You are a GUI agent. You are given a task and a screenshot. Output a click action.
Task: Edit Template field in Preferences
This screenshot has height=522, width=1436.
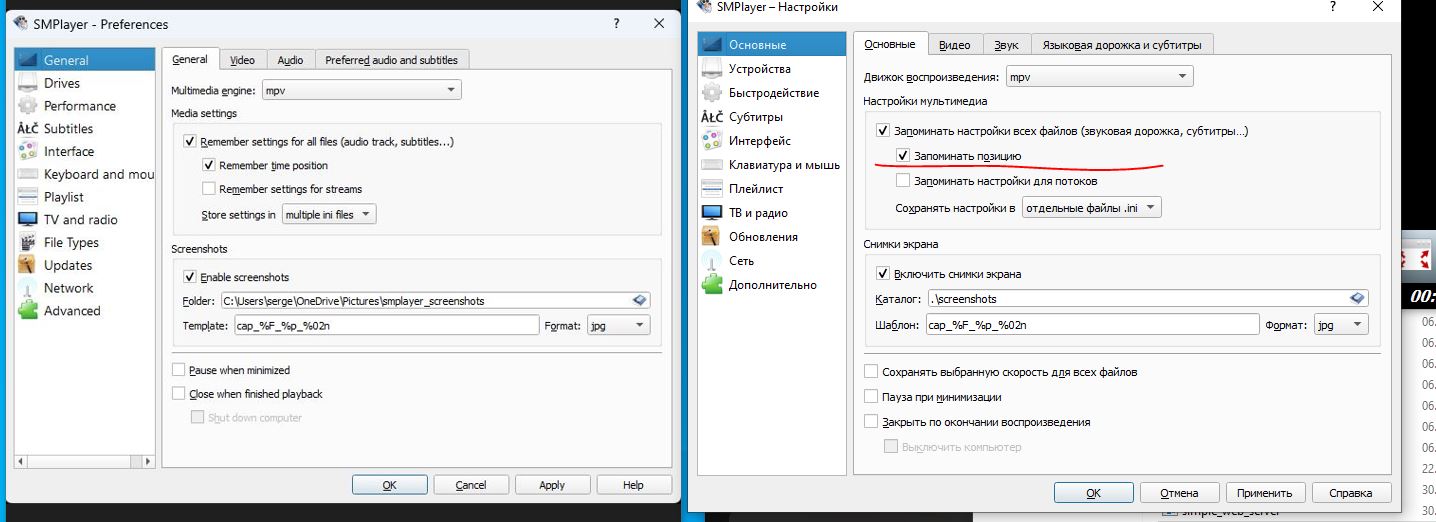pos(387,325)
